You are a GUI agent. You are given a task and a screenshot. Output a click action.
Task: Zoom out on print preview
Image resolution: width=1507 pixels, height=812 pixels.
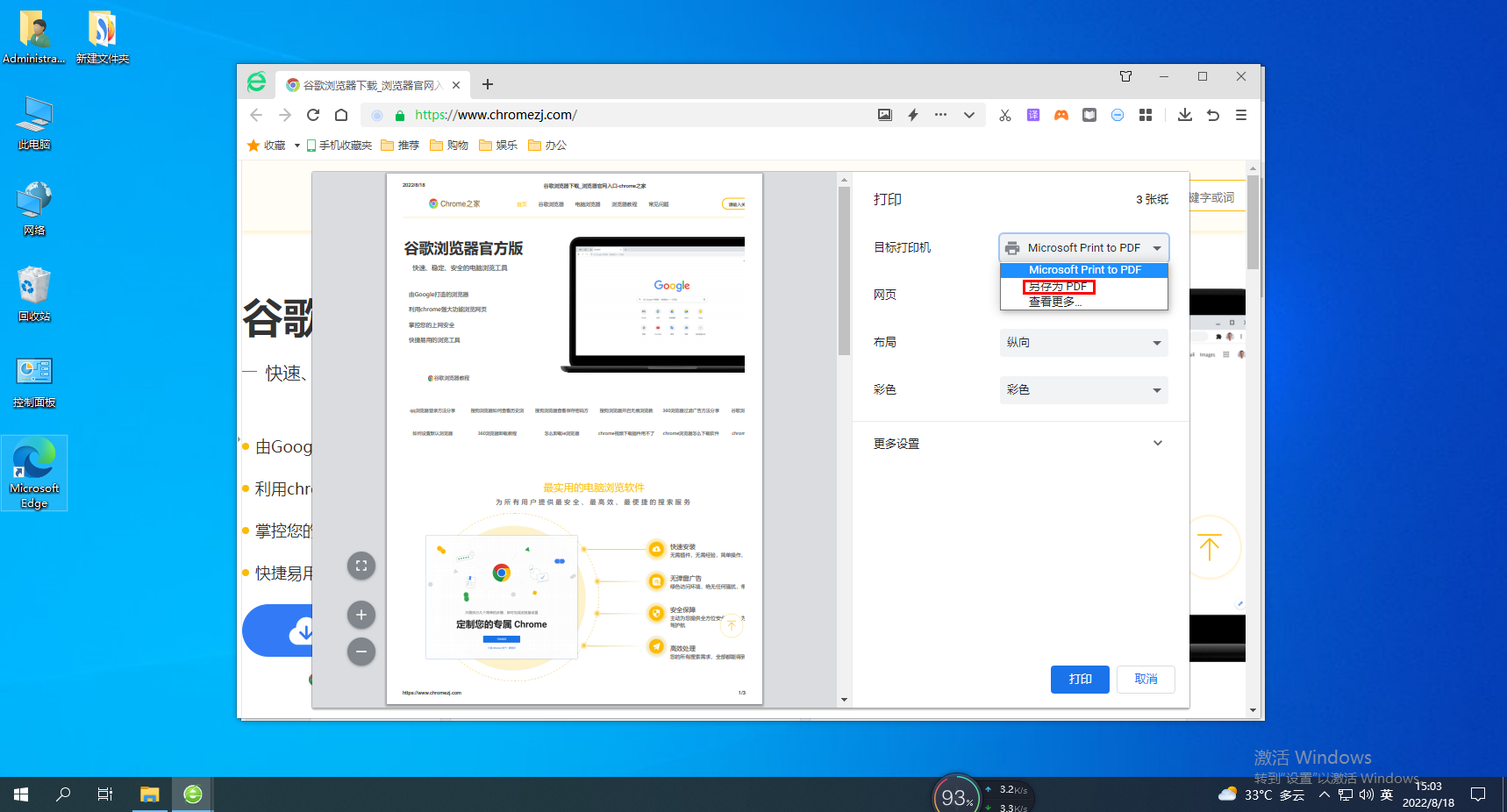point(361,652)
